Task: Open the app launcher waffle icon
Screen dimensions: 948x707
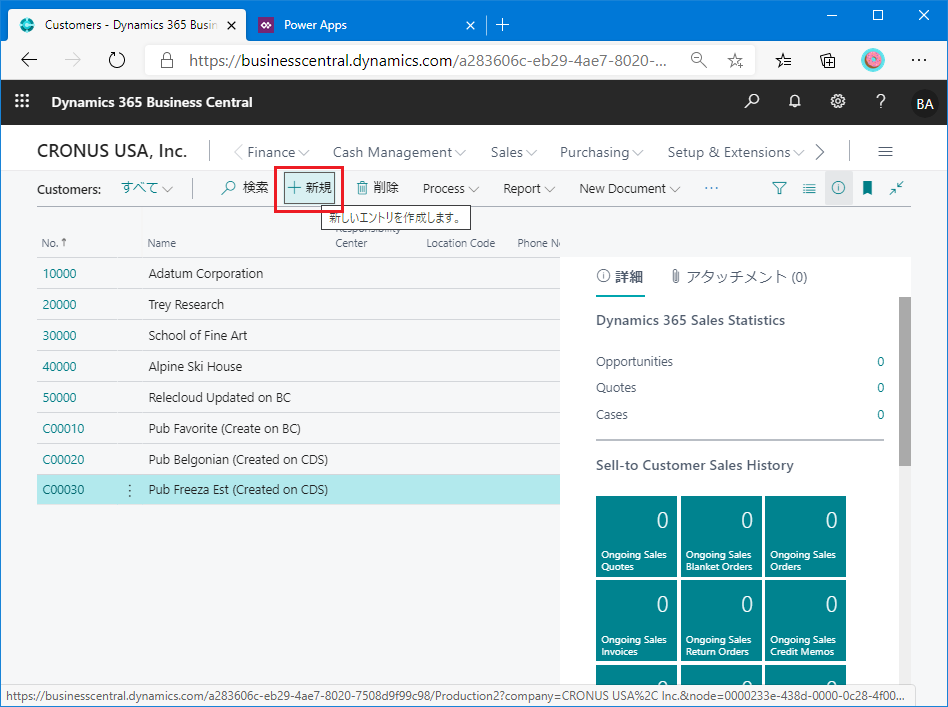Action: [x=22, y=101]
